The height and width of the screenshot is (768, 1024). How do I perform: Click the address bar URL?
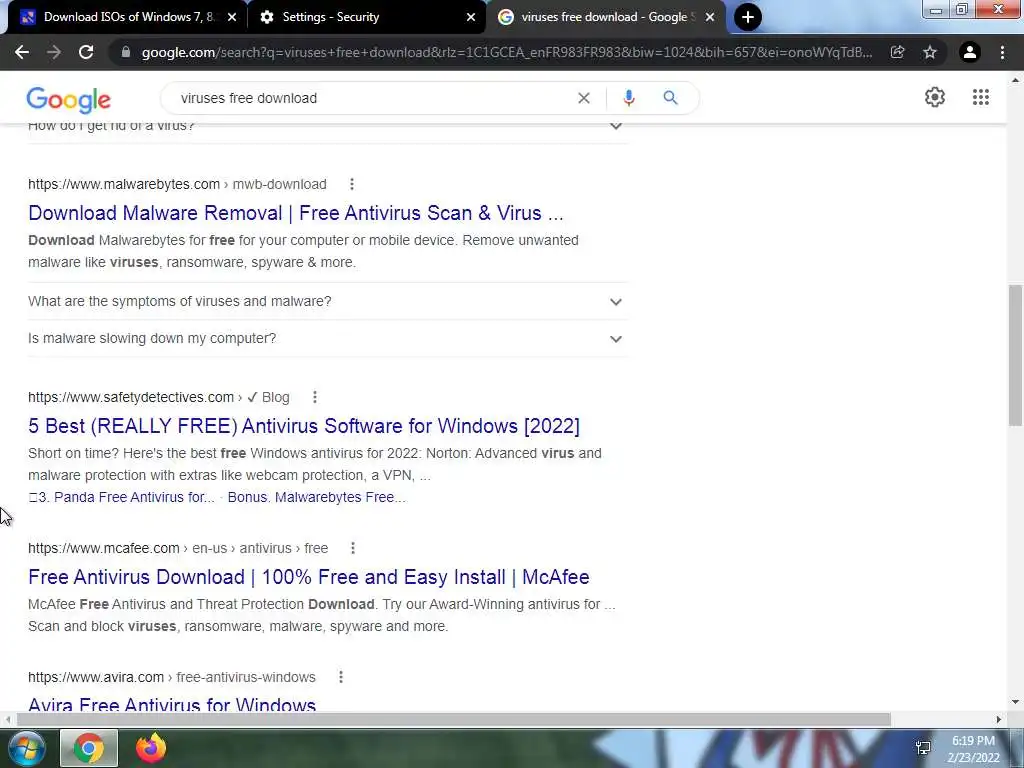click(x=507, y=52)
